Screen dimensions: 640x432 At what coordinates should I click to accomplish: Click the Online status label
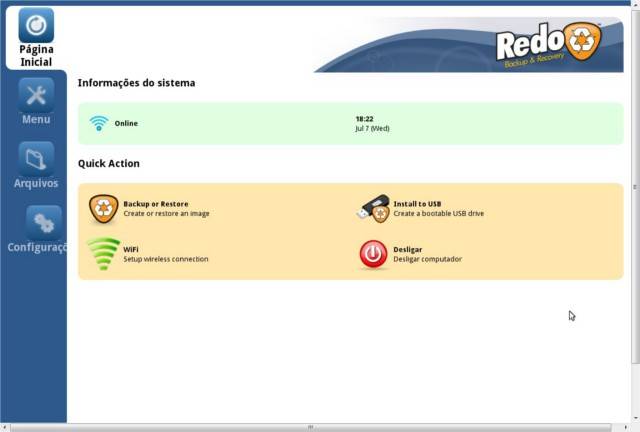point(126,123)
